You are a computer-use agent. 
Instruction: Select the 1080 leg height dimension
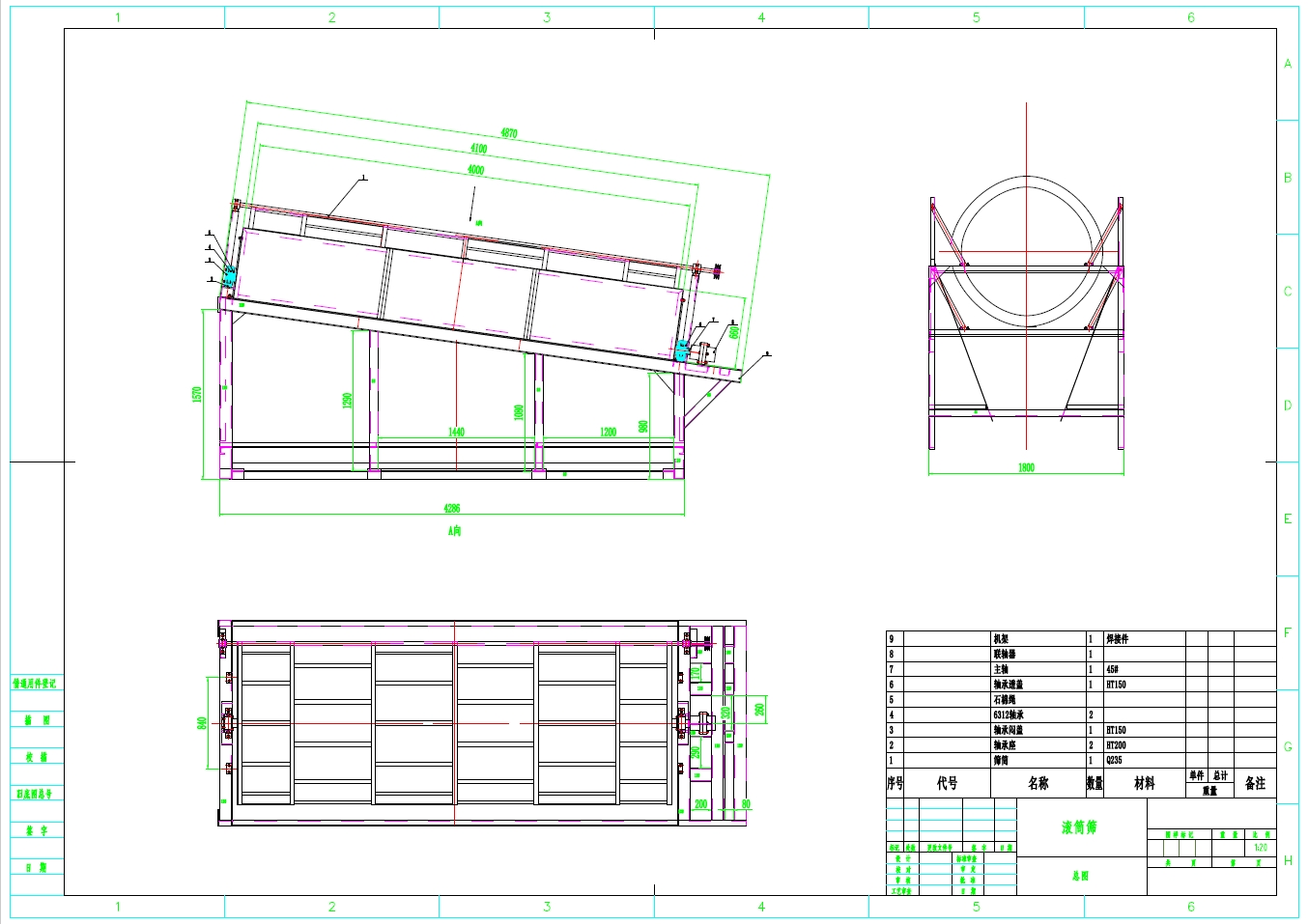[x=519, y=412]
